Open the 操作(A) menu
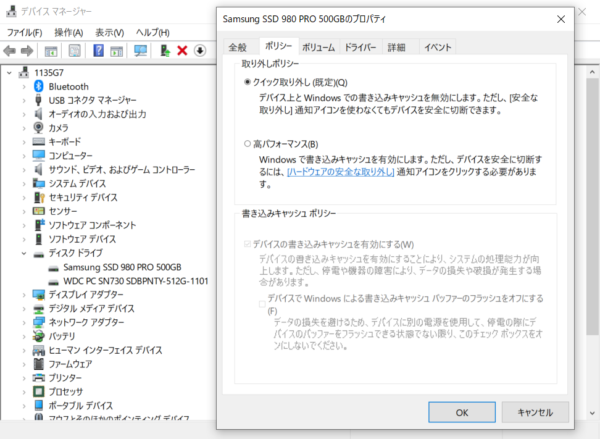The image size is (600, 439). 69,33
